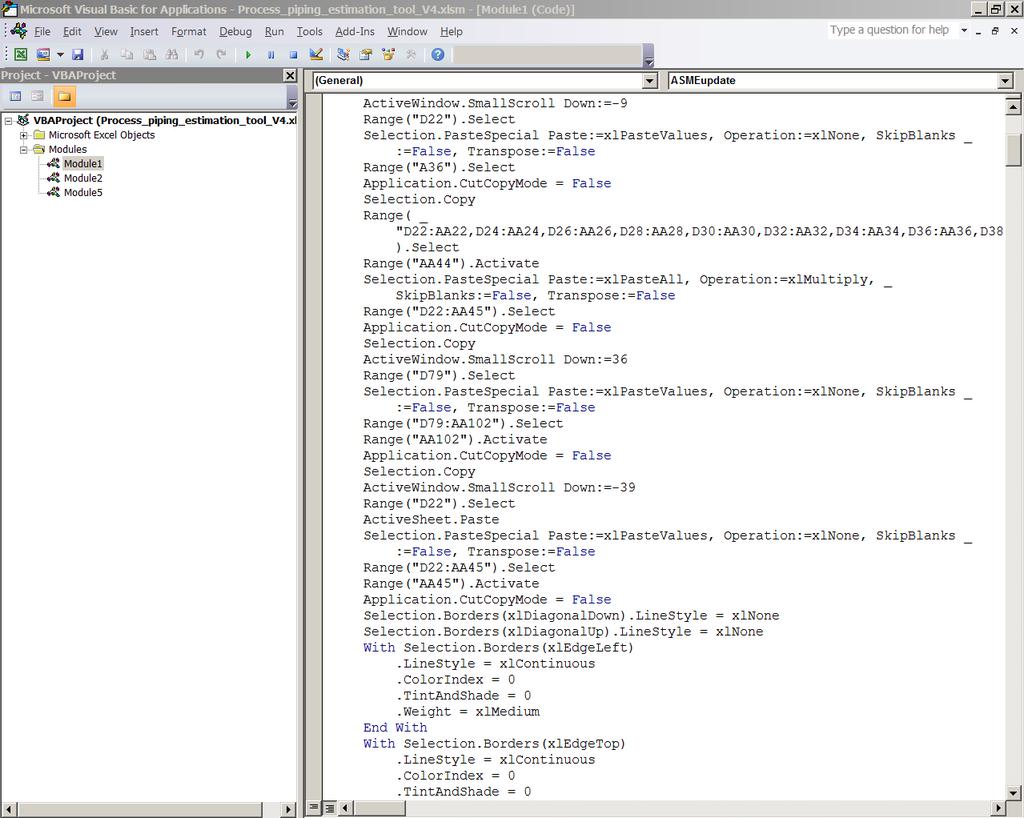Screen dimensions: 1024x818
Task: Click the Break pause icon
Action: [270, 55]
